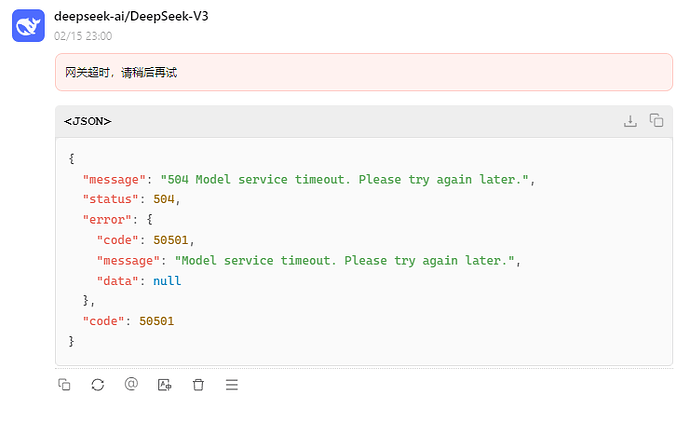Click nested "Model service timeout" message string
This screenshot has width=690, height=435.
[x=345, y=260]
